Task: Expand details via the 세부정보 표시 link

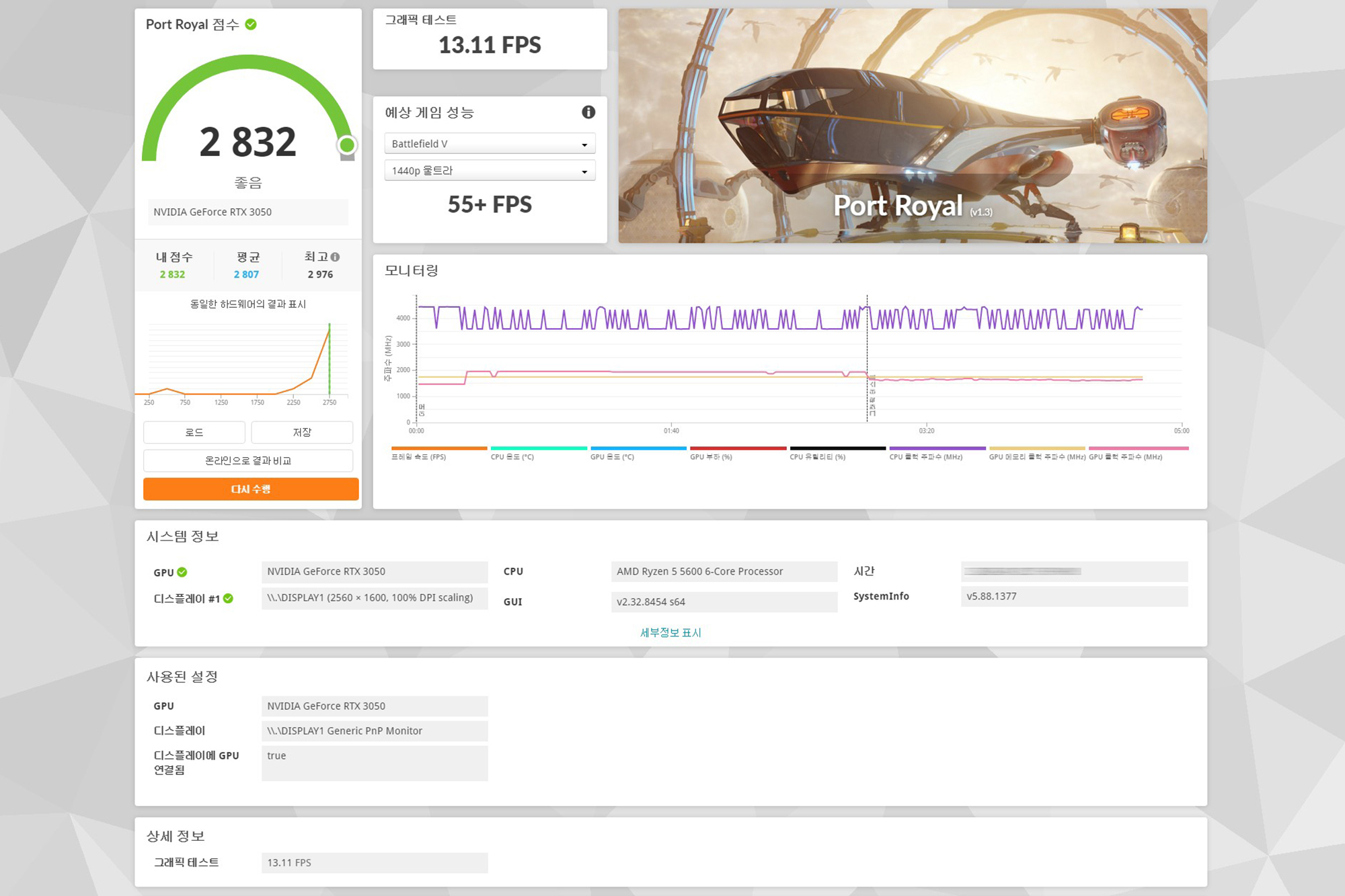Action: point(670,633)
